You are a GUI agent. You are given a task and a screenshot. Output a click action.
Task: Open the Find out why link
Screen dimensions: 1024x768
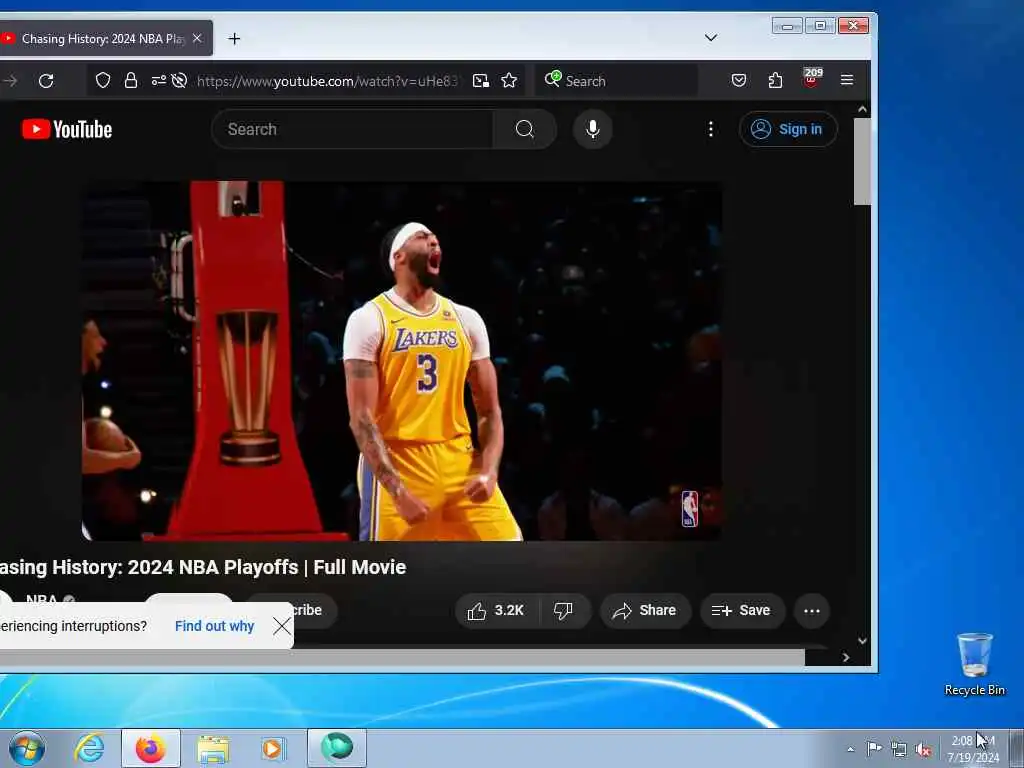214,626
